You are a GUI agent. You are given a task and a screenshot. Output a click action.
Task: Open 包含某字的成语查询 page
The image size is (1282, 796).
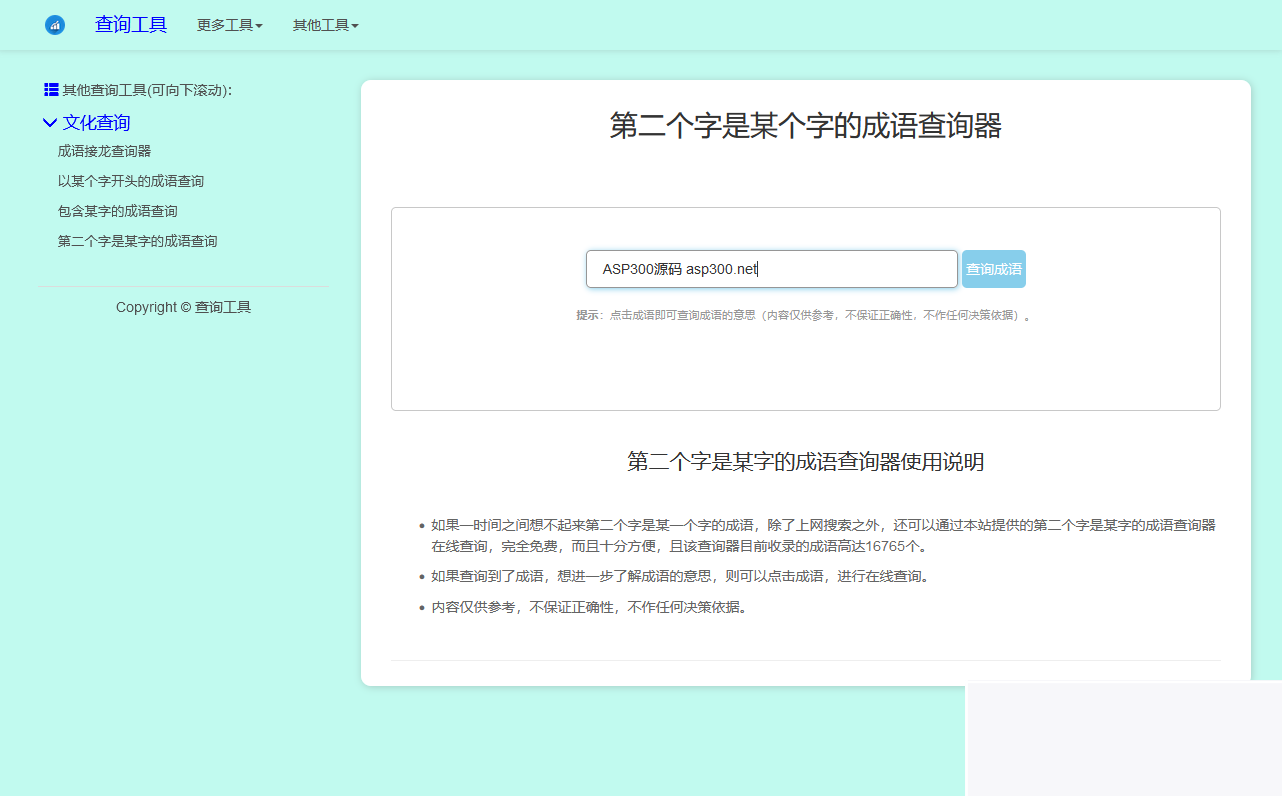click(117, 210)
